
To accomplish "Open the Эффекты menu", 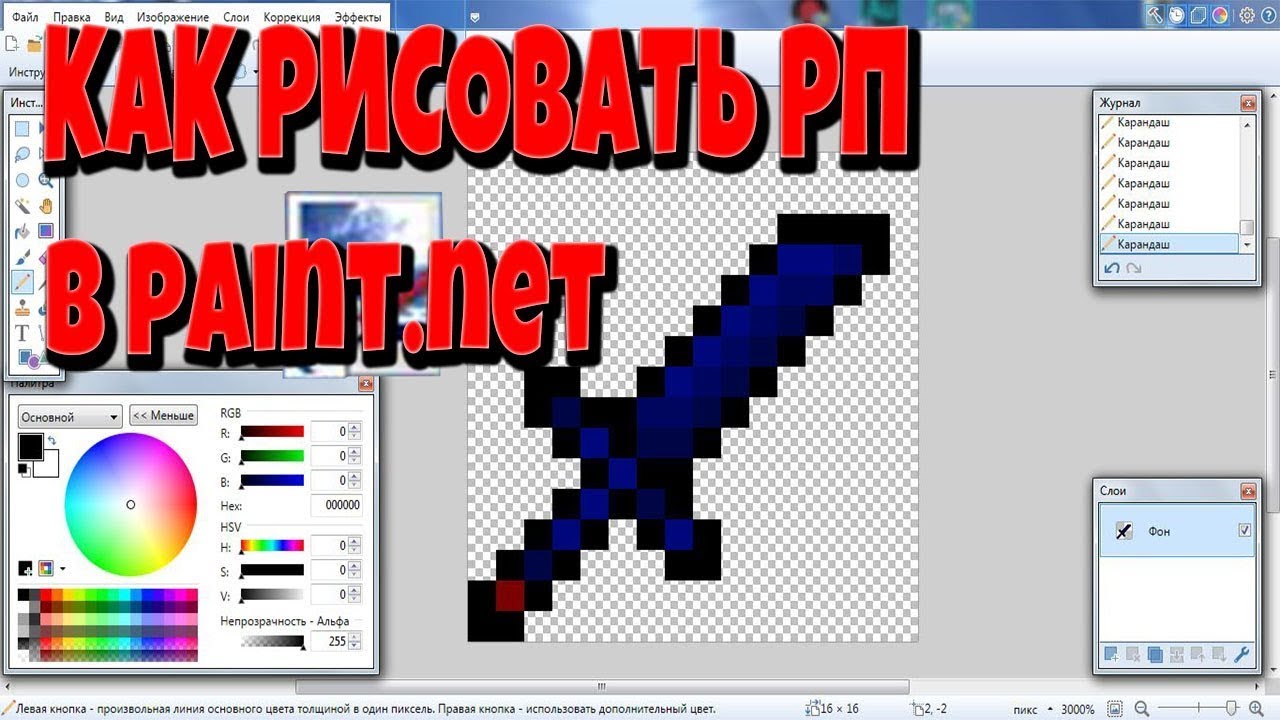I will [357, 17].
